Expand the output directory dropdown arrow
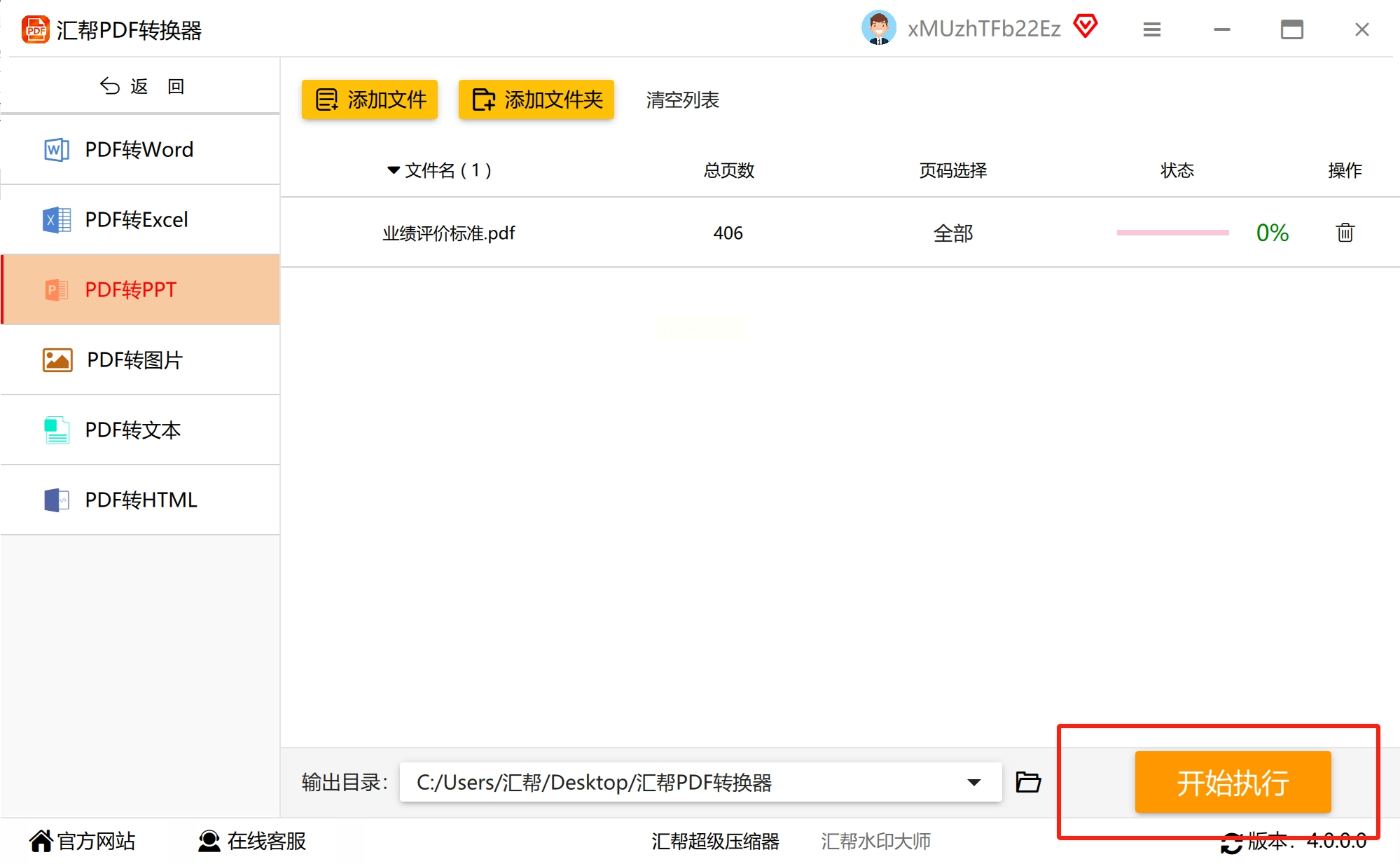The width and height of the screenshot is (1400, 864). pyautogui.click(x=973, y=782)
